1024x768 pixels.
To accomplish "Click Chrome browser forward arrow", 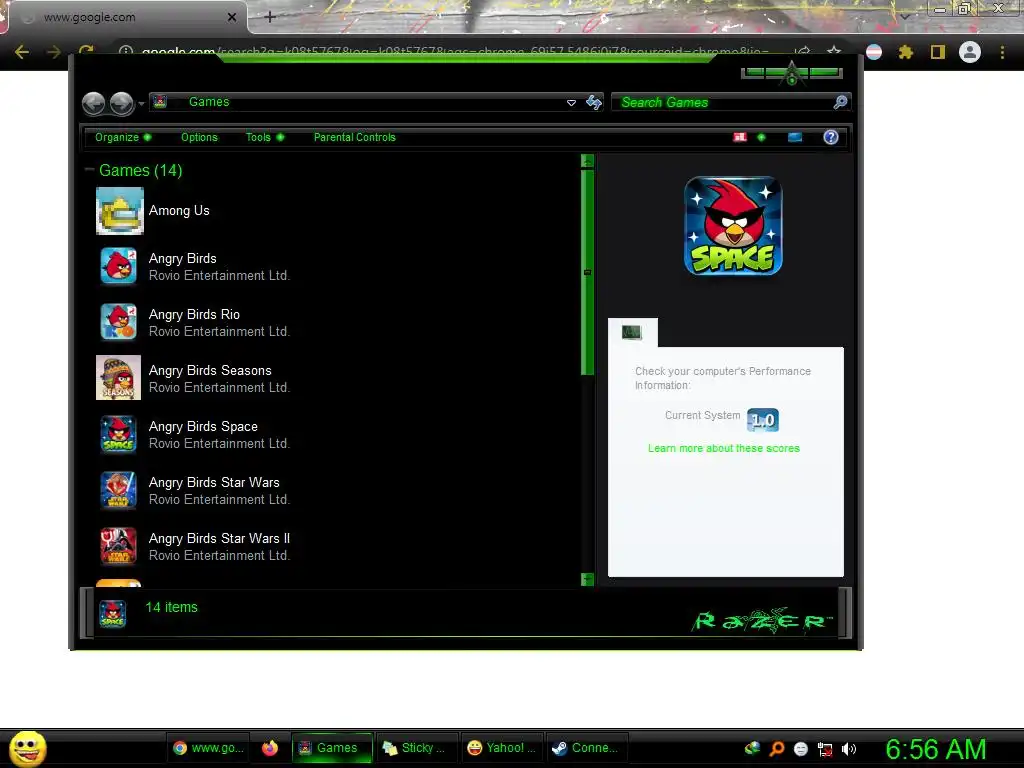I will [54, 52].
